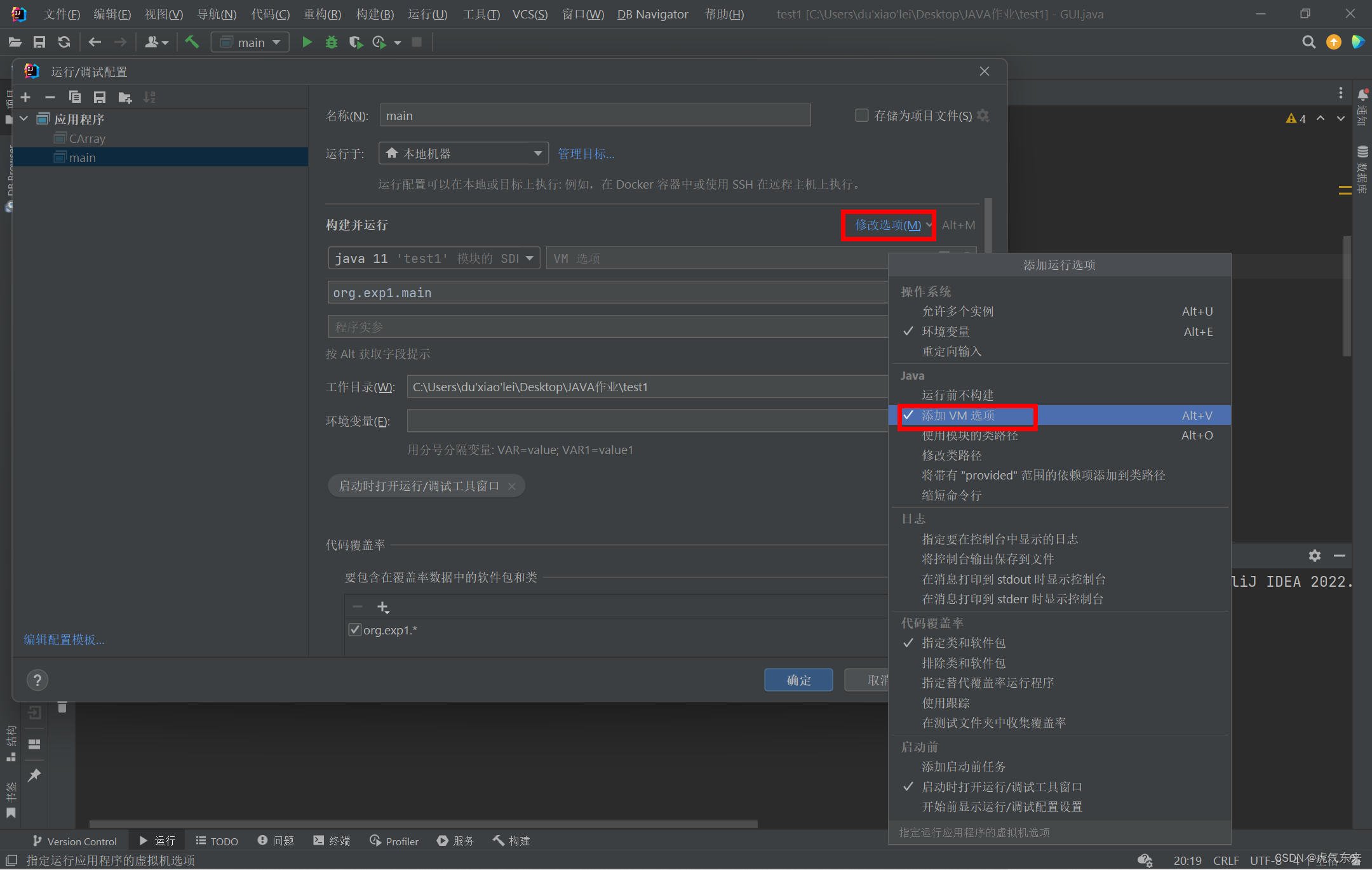Uncheck the org.exp1.* coverage checkbox
1372x870 pixels.
coord(355,630)
